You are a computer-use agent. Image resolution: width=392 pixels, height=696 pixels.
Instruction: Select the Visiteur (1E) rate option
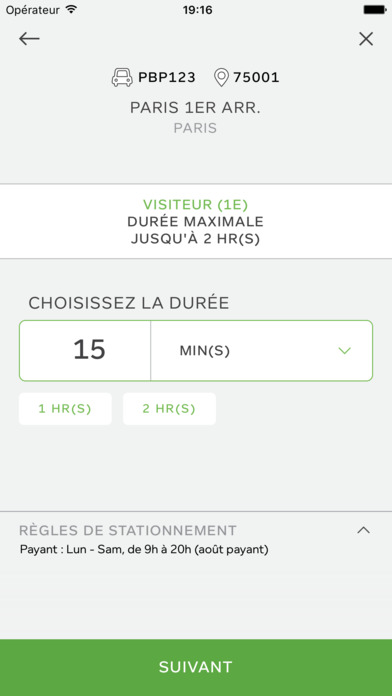195,205
